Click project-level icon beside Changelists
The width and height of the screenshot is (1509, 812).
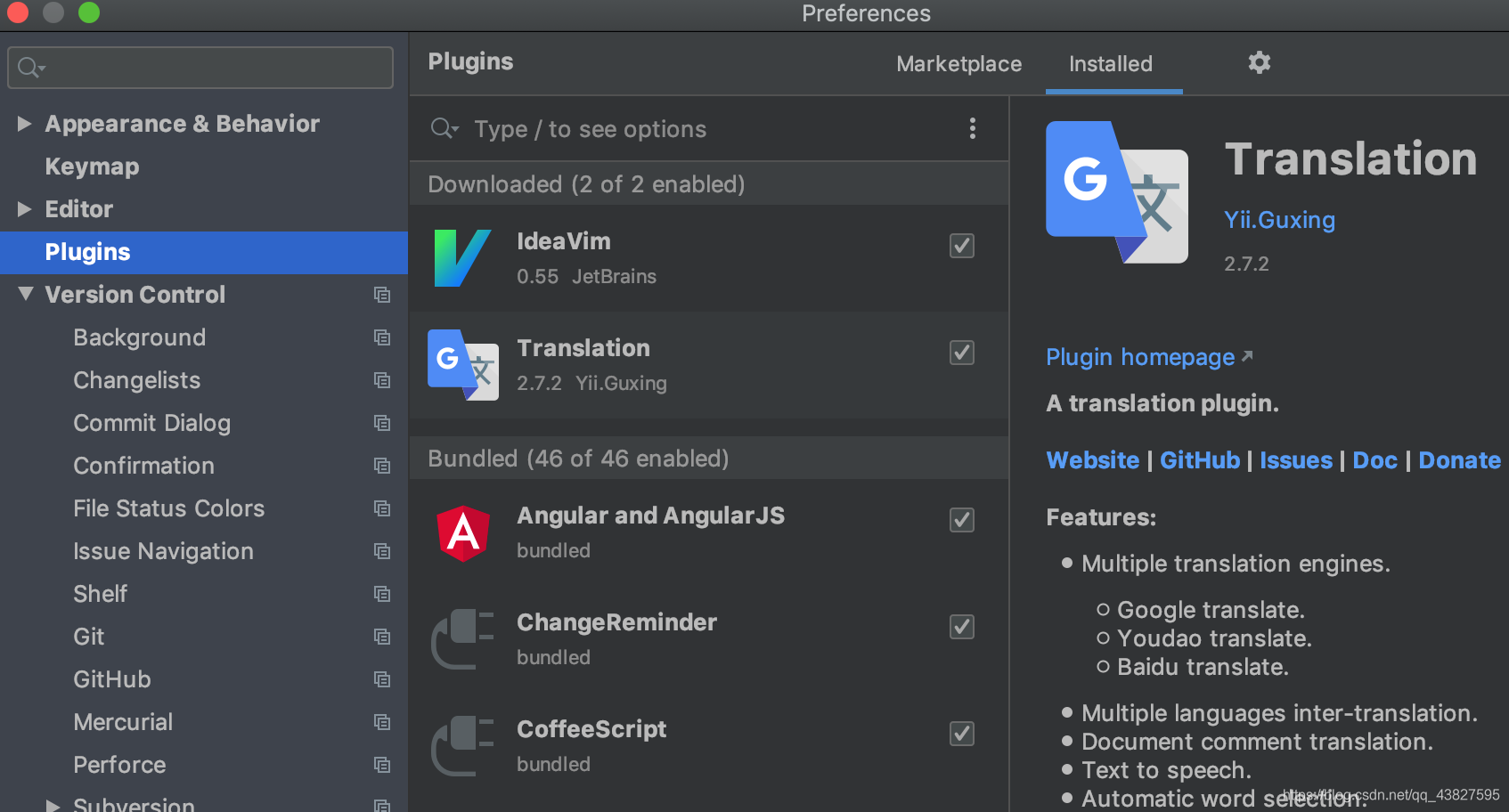(x=382, y=380)
